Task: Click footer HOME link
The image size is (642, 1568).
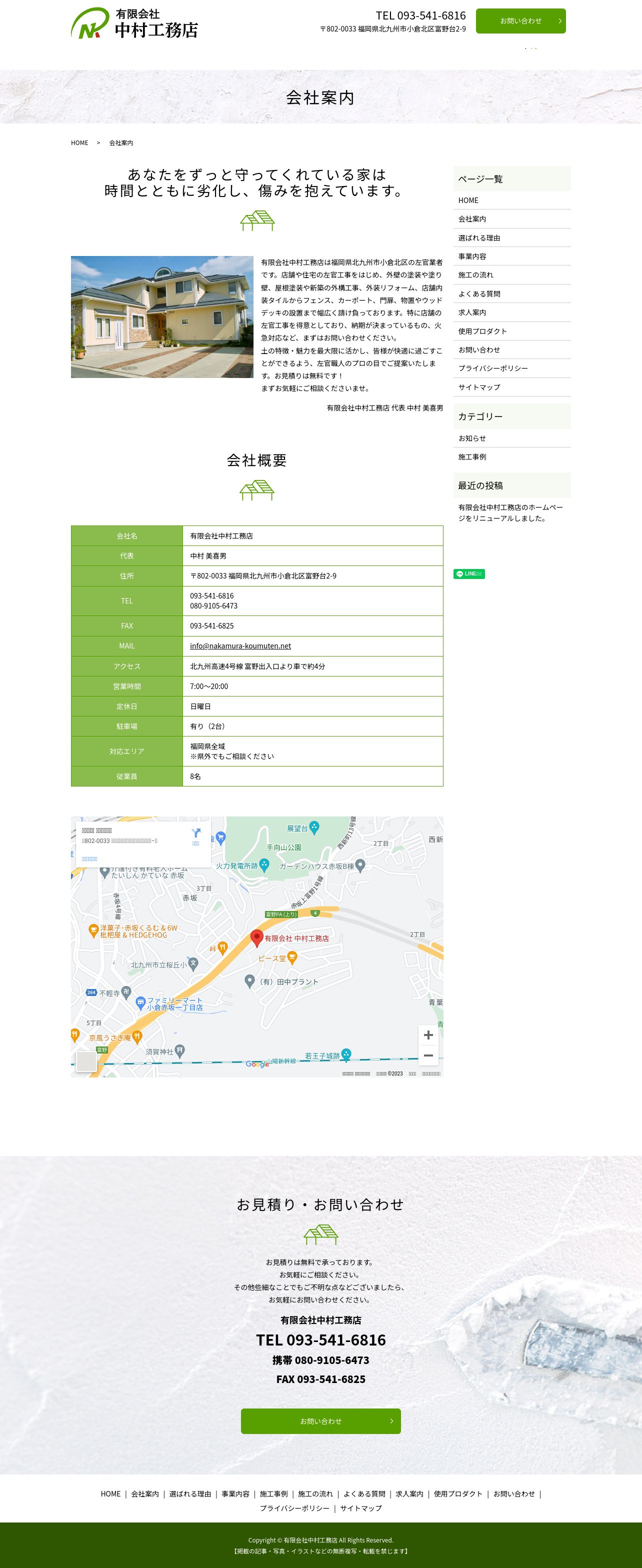Action: [111, 1493]
